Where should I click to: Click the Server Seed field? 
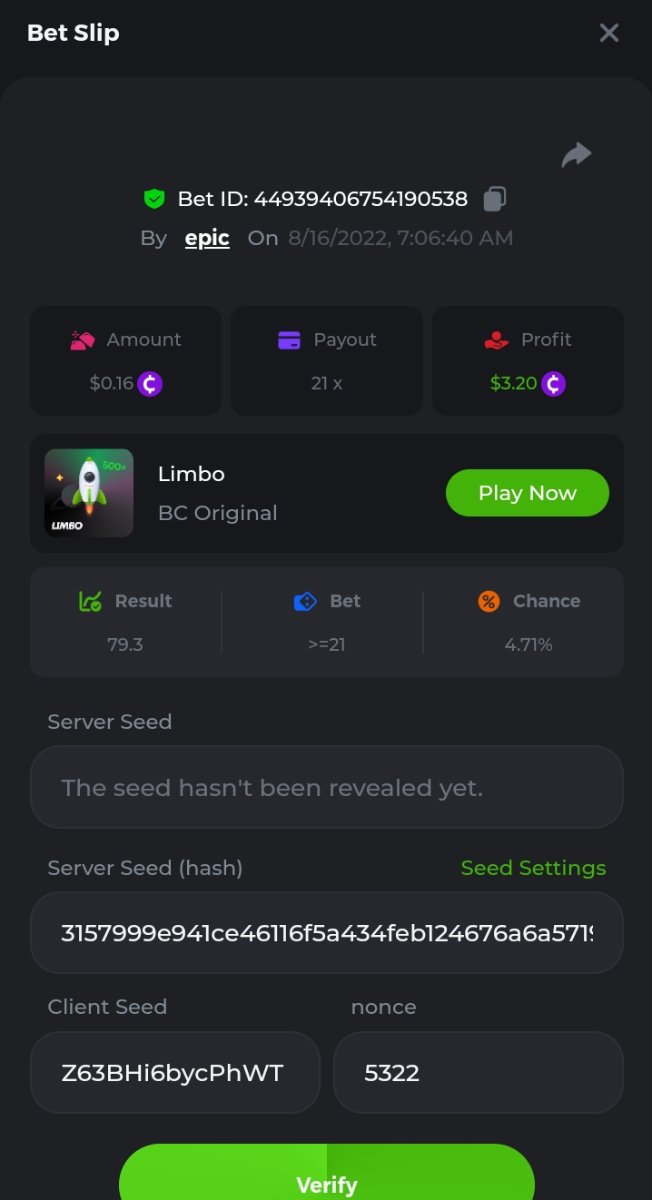coord(326,787)
